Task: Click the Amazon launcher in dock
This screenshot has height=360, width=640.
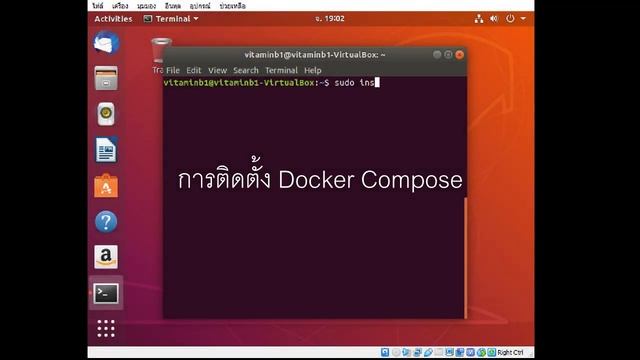Action: pyautogui.click(x=106, y=257)
